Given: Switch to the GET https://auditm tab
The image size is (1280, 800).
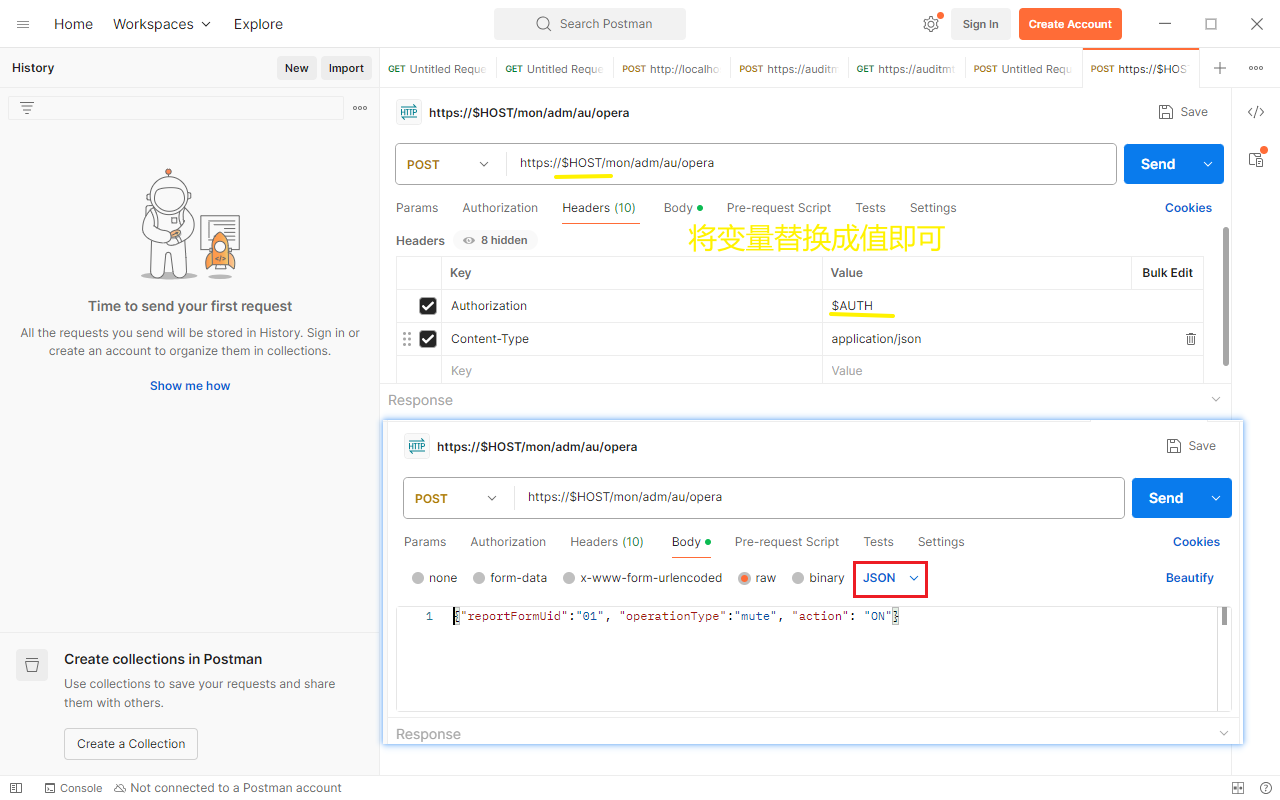Looking at the screenshot, I should 906,69.
